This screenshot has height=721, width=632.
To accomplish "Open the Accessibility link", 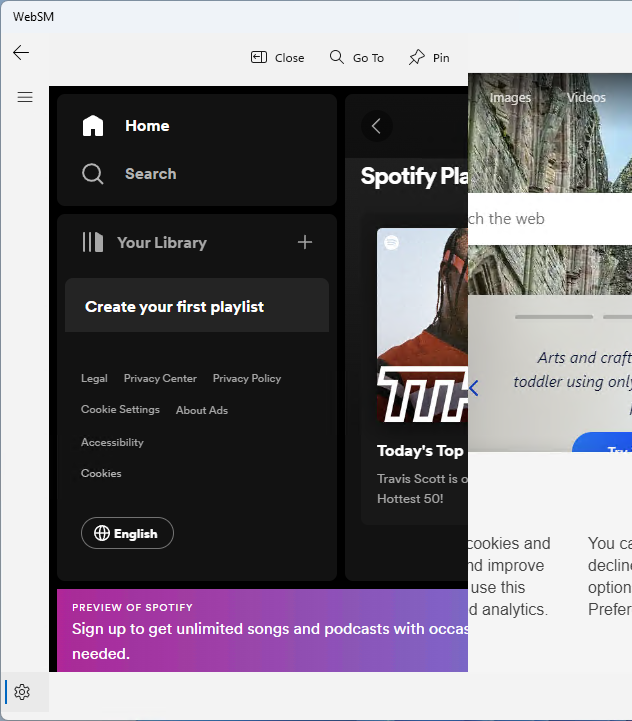I will (112, 442).
